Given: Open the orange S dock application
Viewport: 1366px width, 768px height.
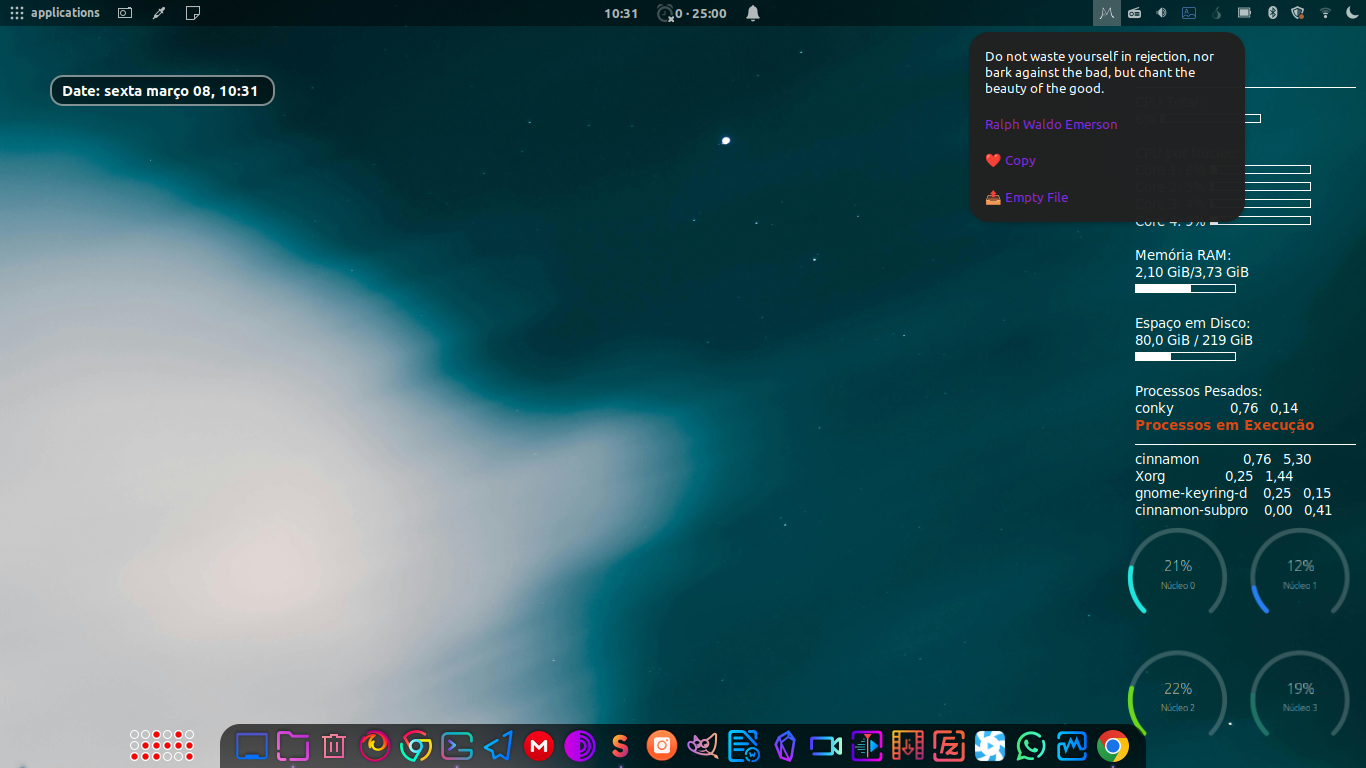Looking at the screenshot, I should [x=620, y=746].
